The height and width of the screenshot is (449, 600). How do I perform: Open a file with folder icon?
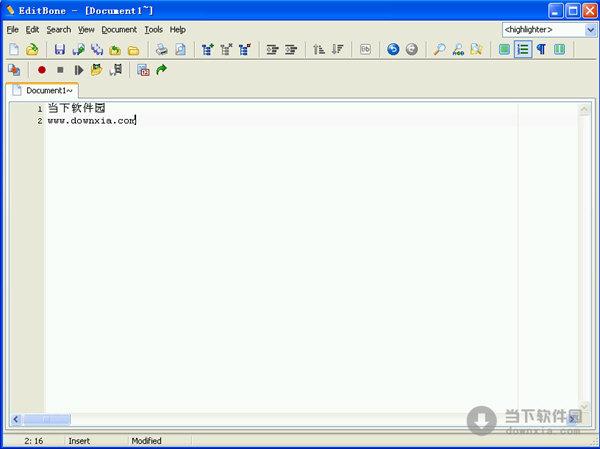pos(33,49)
